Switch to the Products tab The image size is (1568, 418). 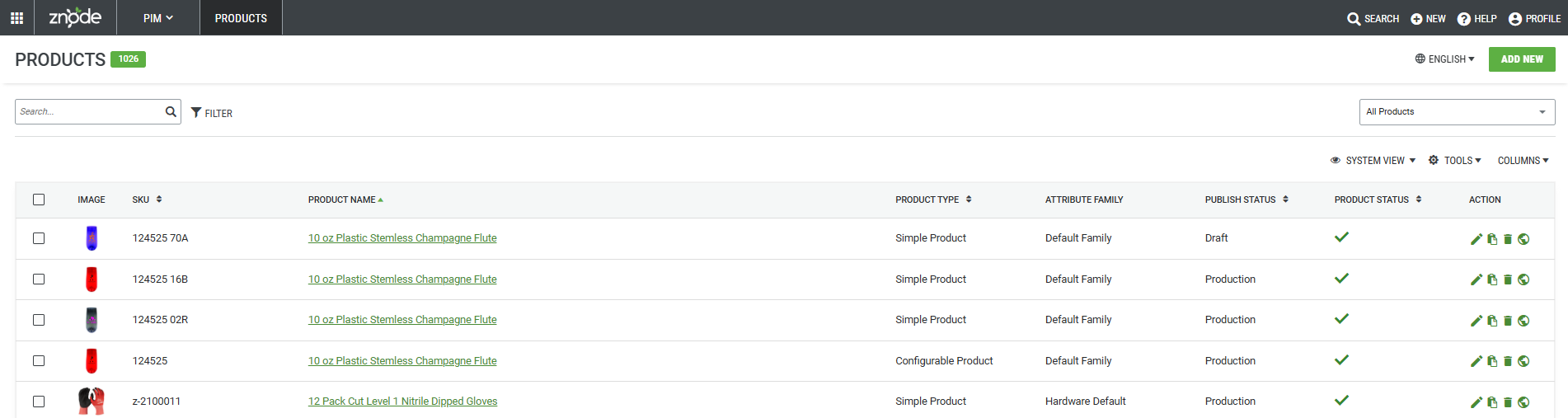click(x=241, y=18)
